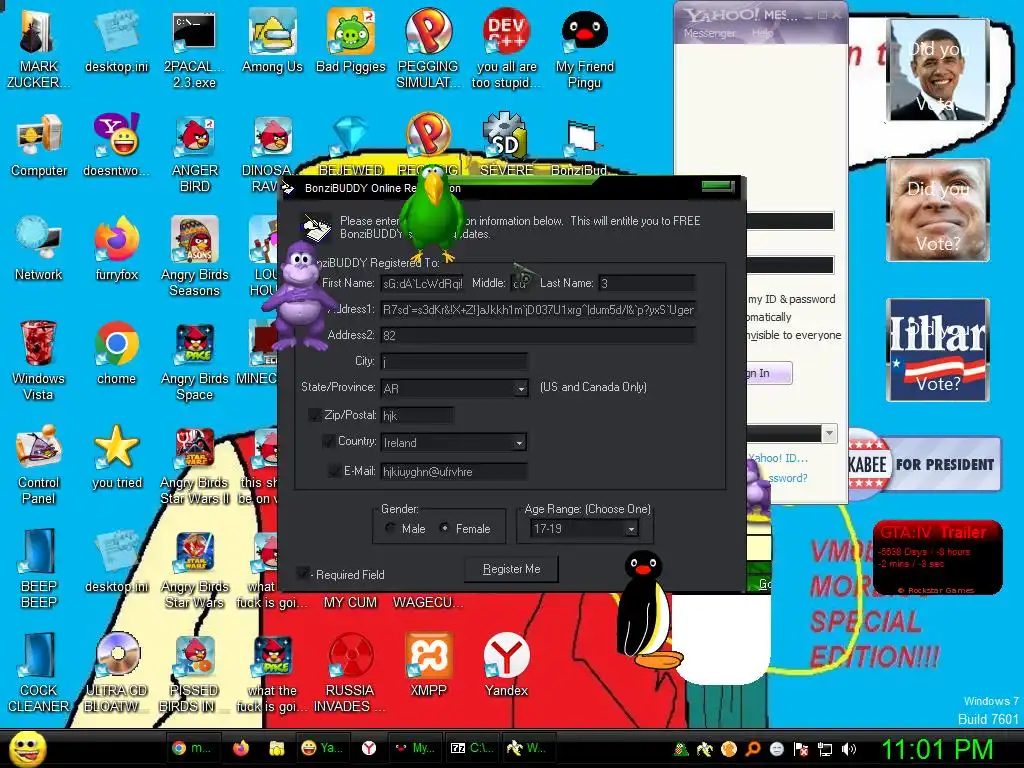
Task: Click the Sign In button in Yahoo Messenger
Action: [x=769, y=373]
